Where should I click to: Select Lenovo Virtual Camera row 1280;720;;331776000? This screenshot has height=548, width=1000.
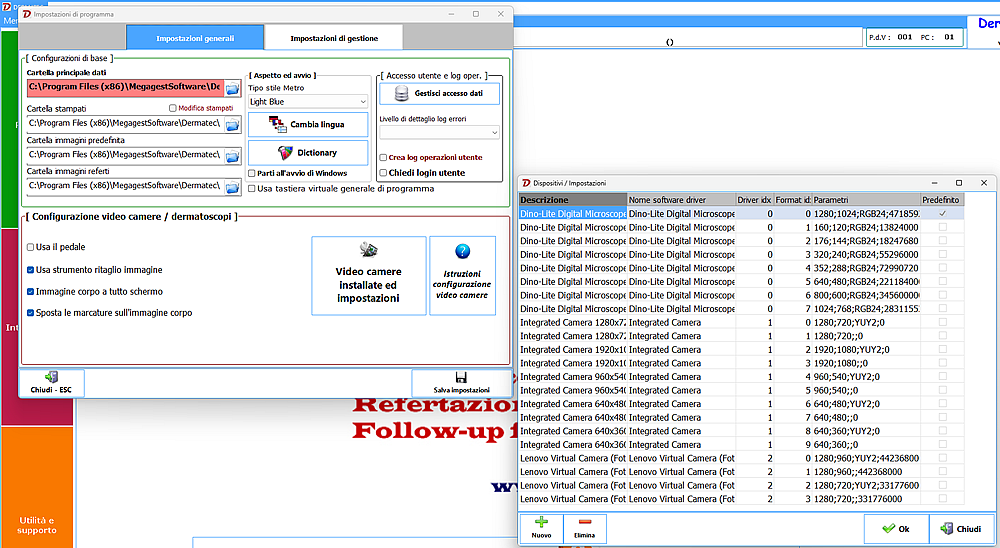pyautogui.click(x=742, y=499)
